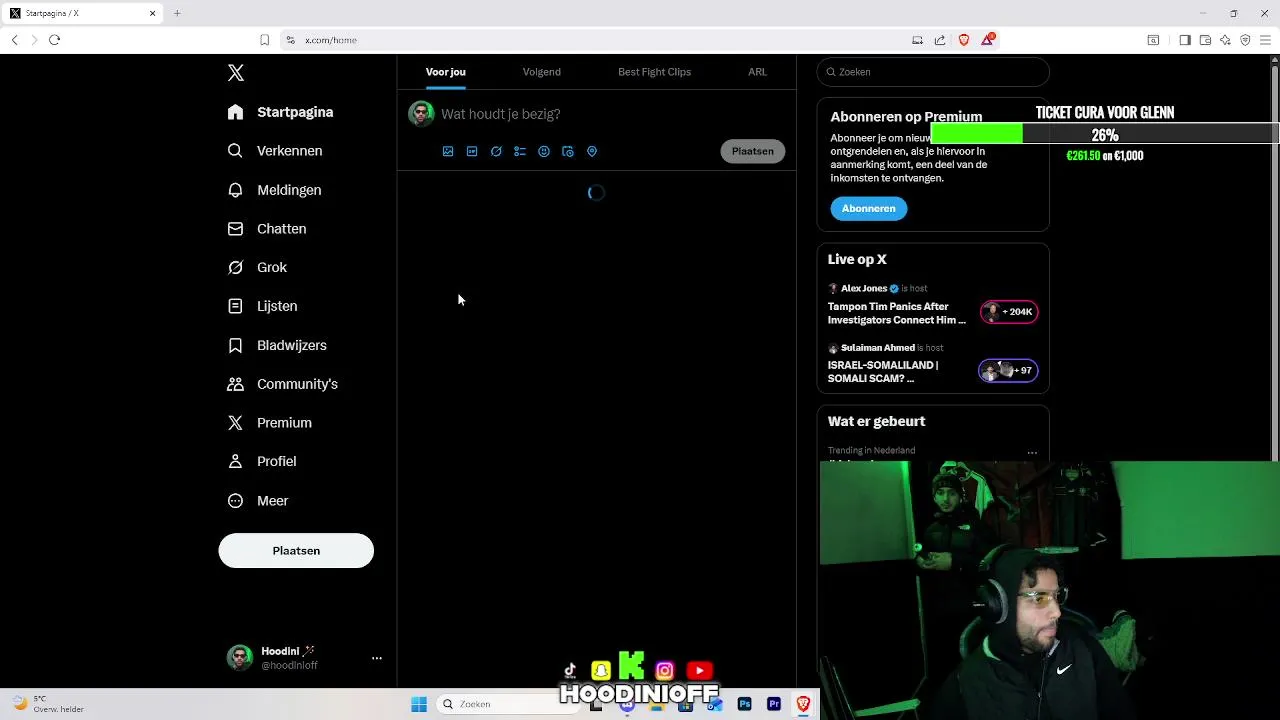
Task: Click the grey Plaatsen button in composer
Action: coord(752,151)
